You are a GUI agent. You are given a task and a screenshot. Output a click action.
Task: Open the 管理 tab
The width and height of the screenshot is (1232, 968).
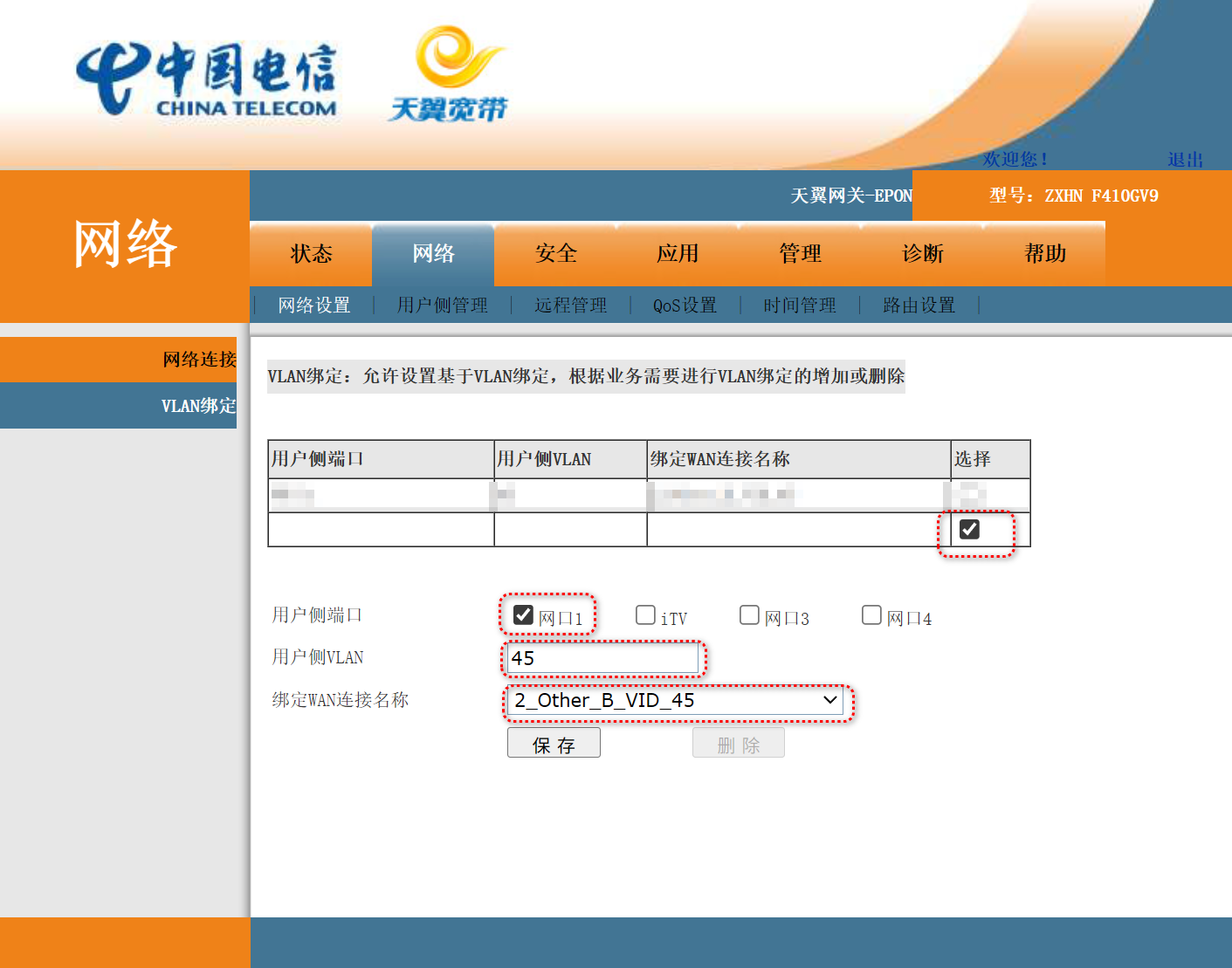[800, 254]
